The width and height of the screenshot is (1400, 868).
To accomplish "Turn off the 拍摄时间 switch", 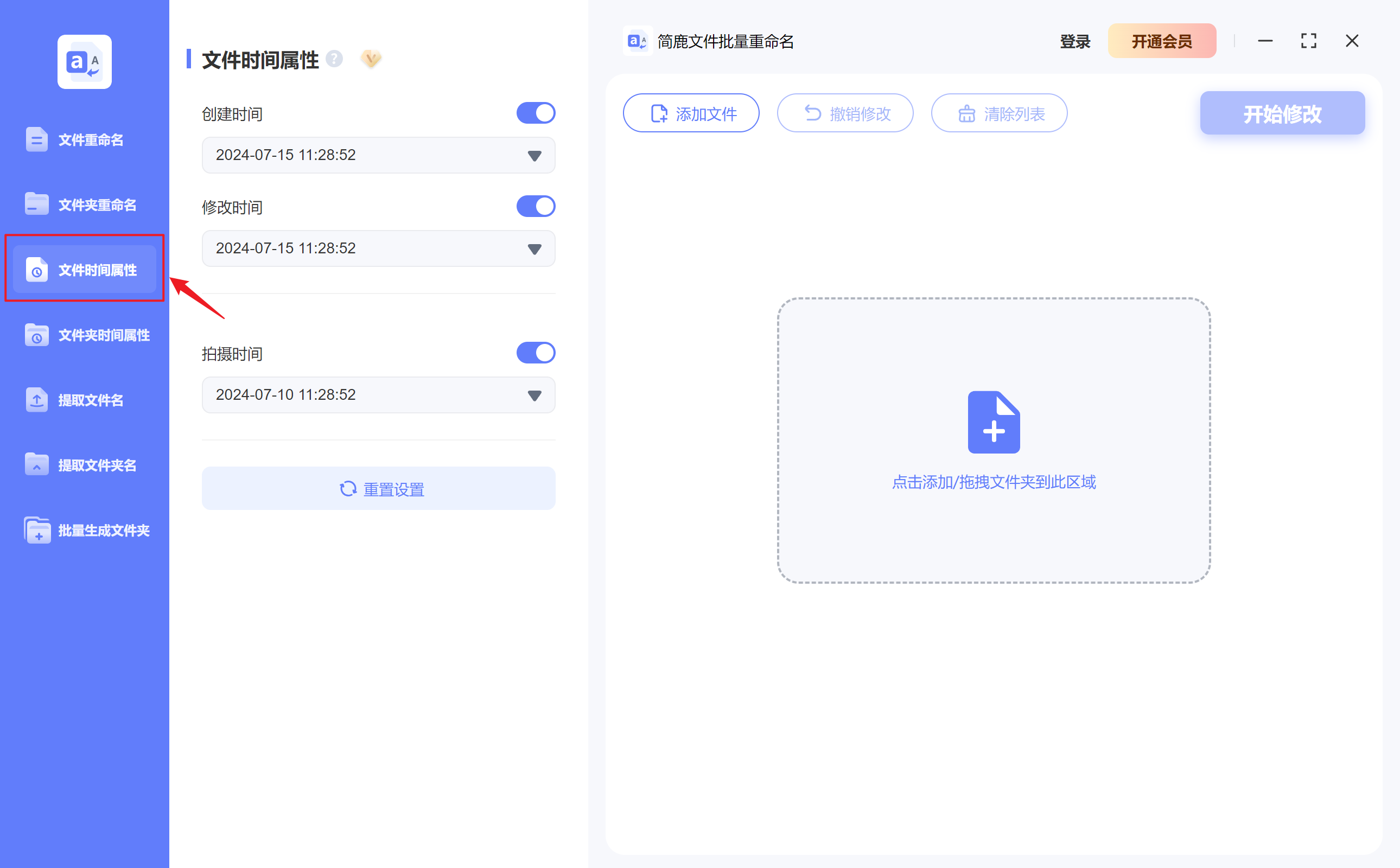I will tap(535, 353).
